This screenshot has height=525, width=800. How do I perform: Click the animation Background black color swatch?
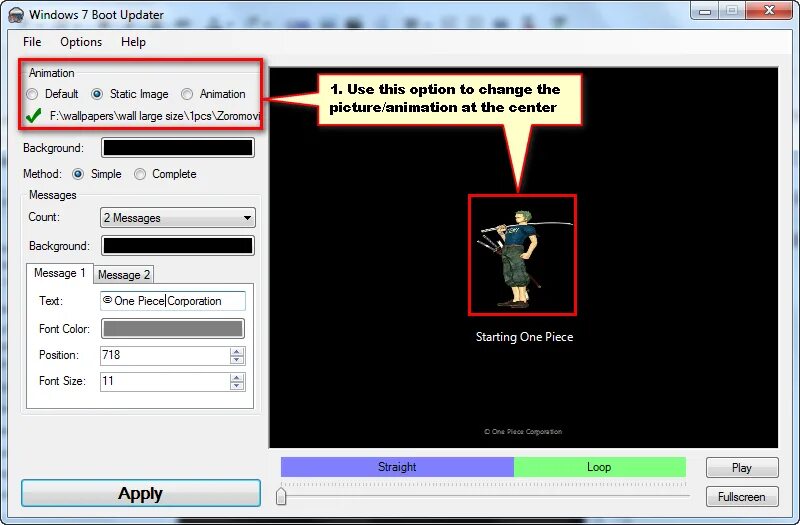(178, 148)
